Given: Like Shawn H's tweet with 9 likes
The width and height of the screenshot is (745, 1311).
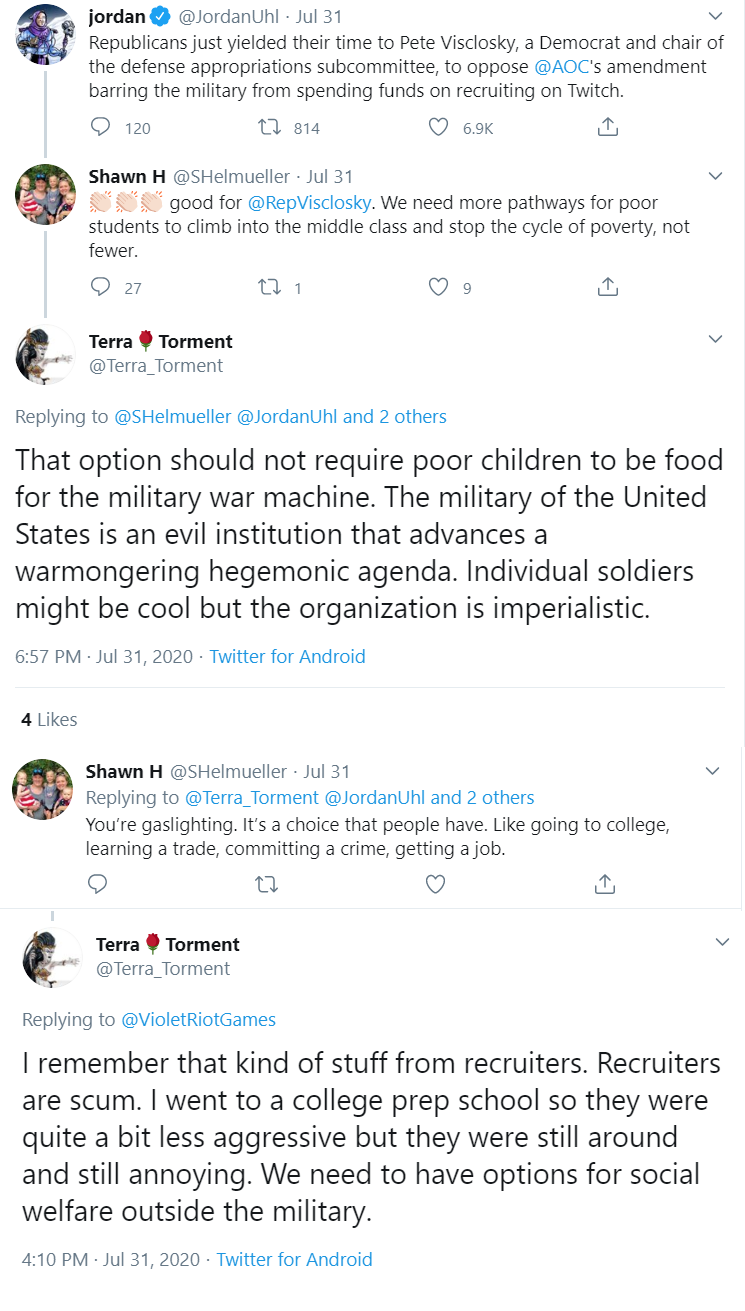Looking at the screenshot, I should pyautogui.click(x=438, y=287).
